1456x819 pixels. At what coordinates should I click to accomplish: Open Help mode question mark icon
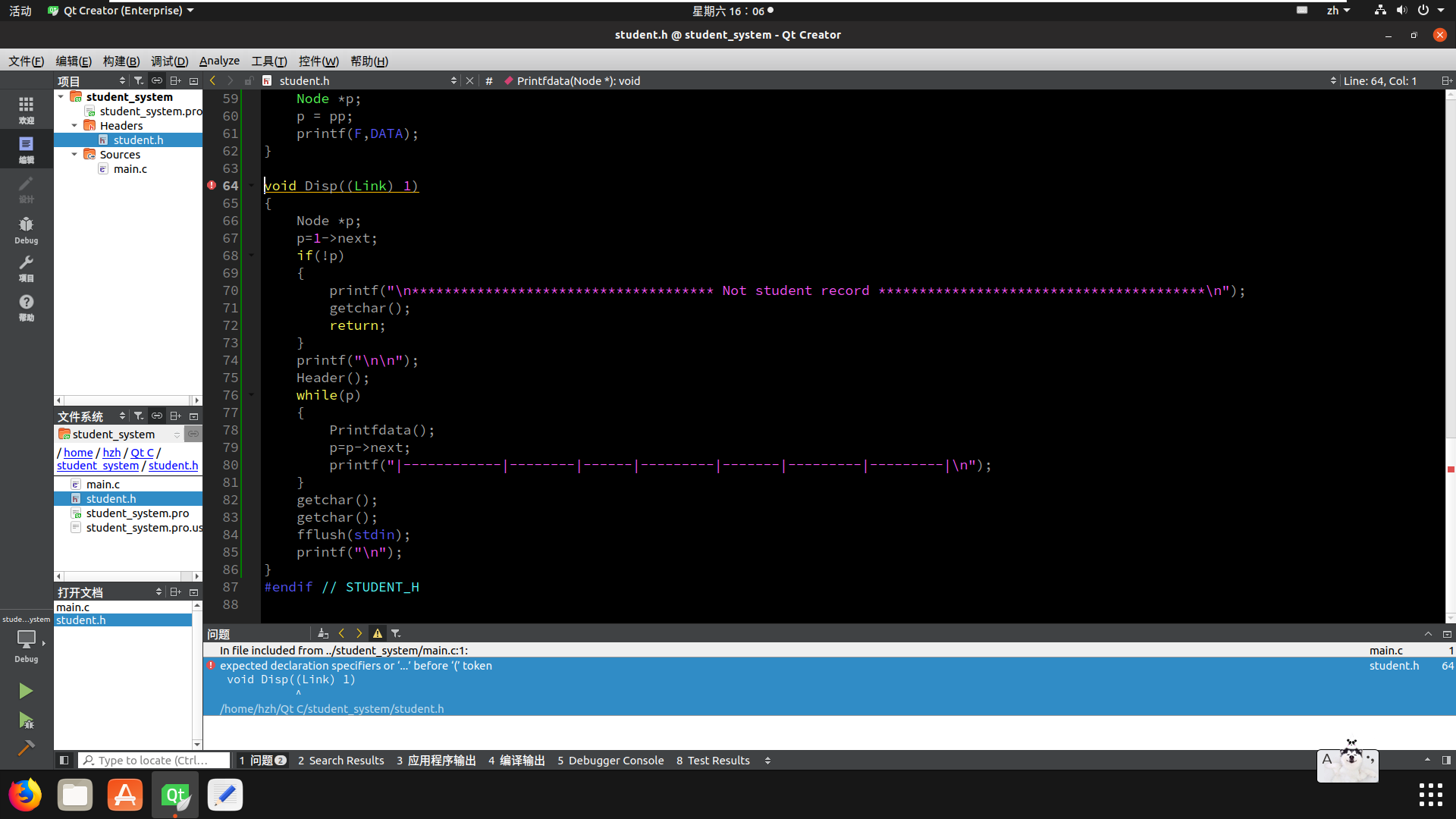click(26, 307)
